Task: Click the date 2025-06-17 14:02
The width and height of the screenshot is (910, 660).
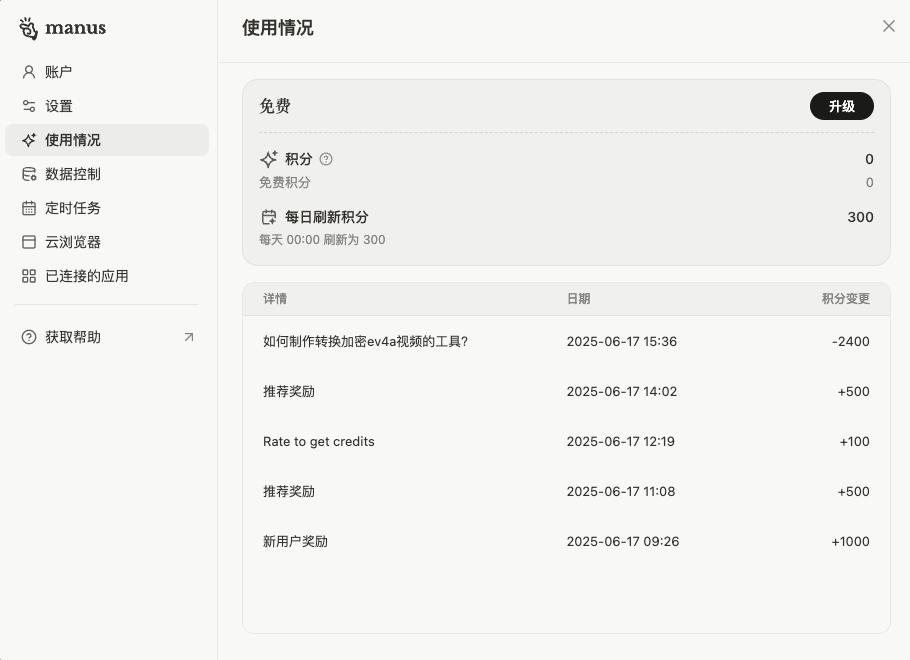Action: (622, 391)
